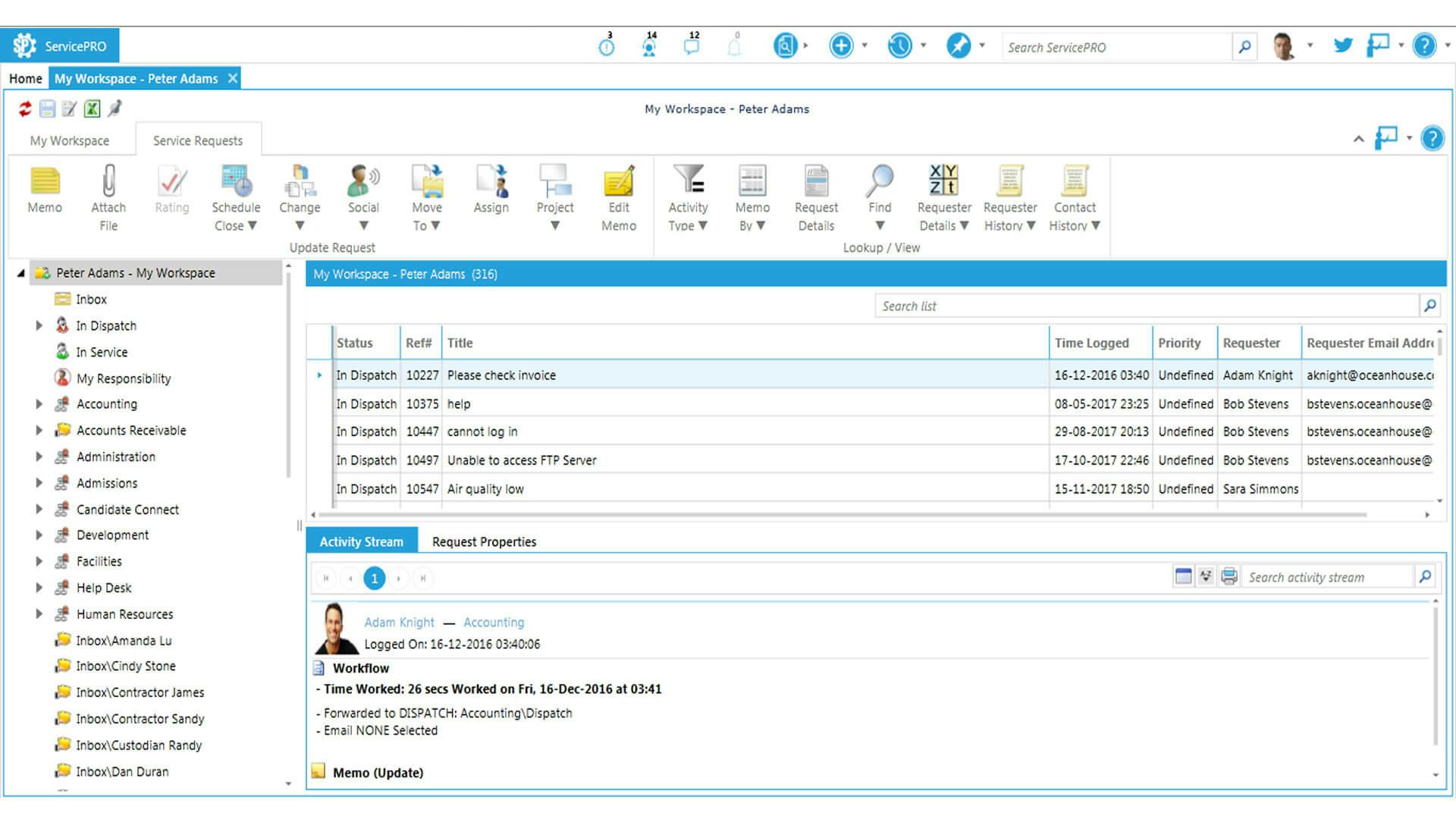
Task: Click the Accounting link in activity stream
Action: coord(494,622)
